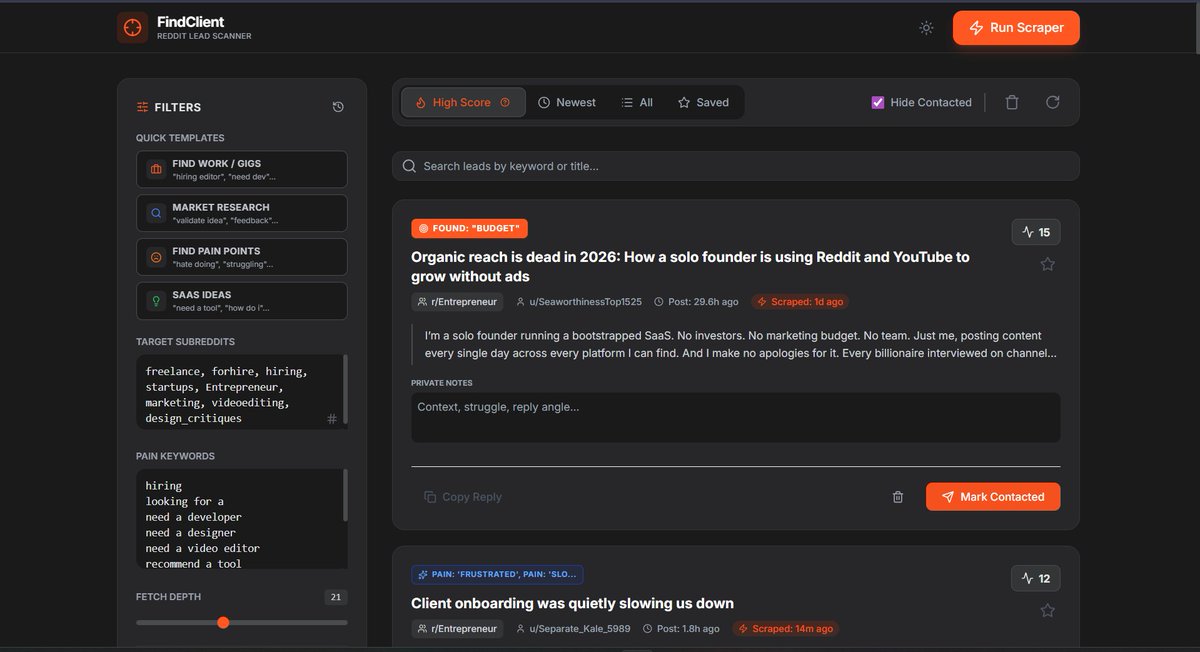Uncheck the Hide Contacted checkbox
1200x652 pixels.
[x=878, y=102]
